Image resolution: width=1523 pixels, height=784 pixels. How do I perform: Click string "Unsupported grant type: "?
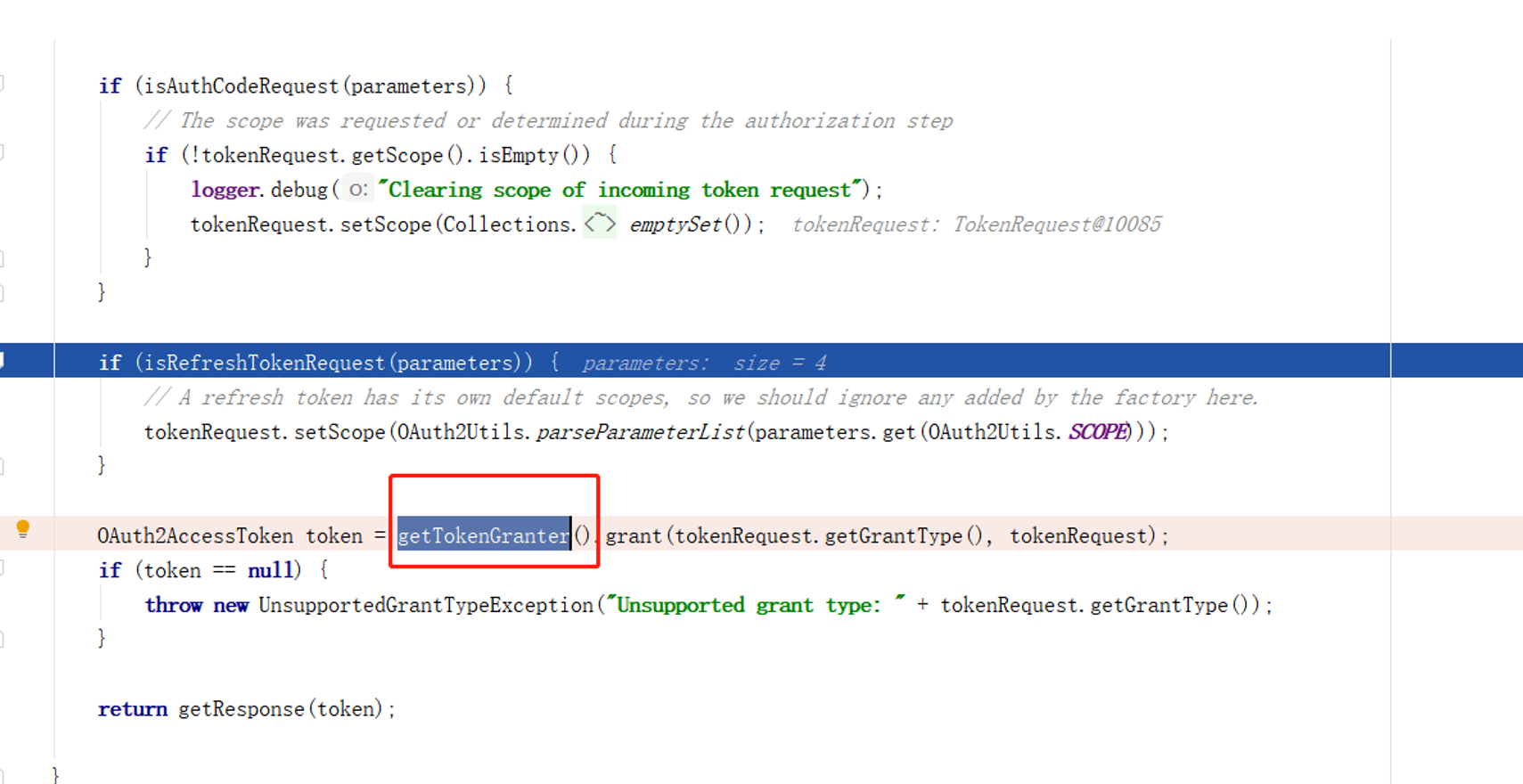tap(756, 605)
